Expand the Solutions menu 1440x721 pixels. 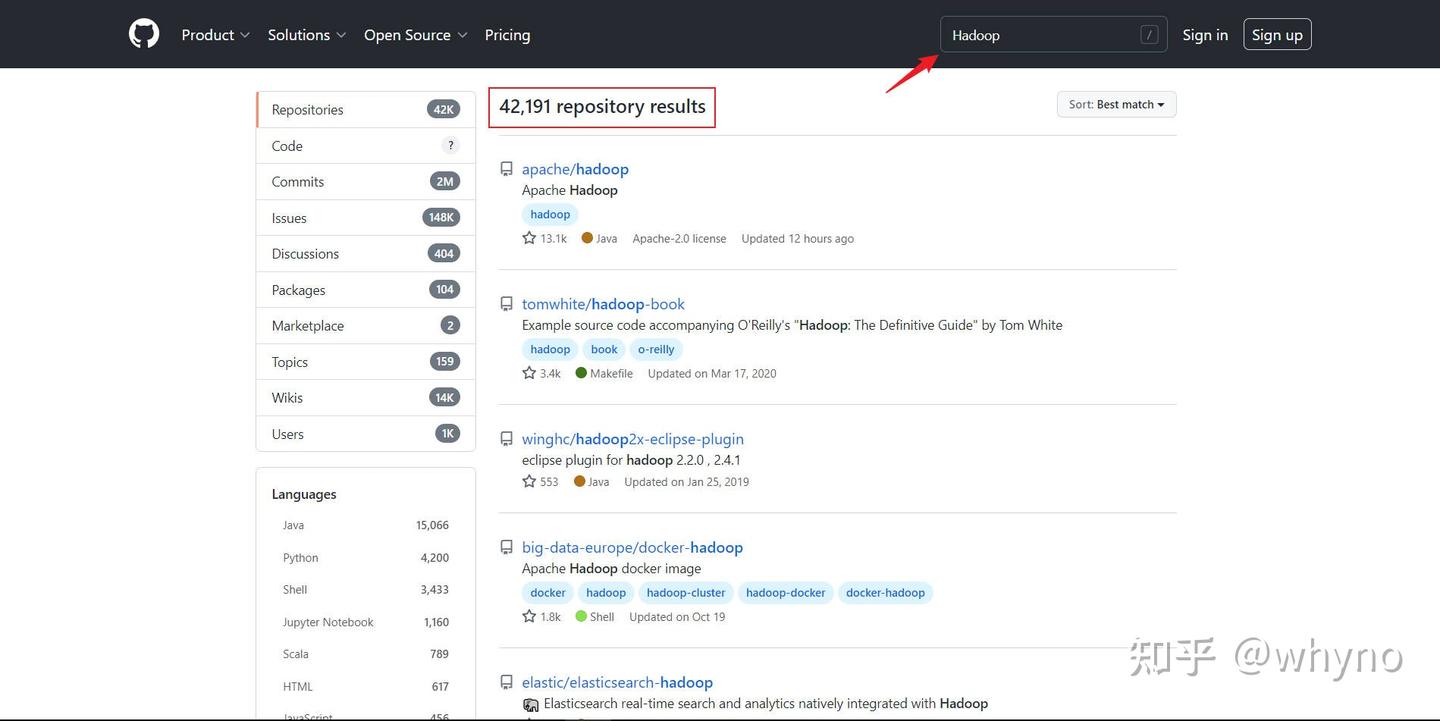tap(307, 35)
